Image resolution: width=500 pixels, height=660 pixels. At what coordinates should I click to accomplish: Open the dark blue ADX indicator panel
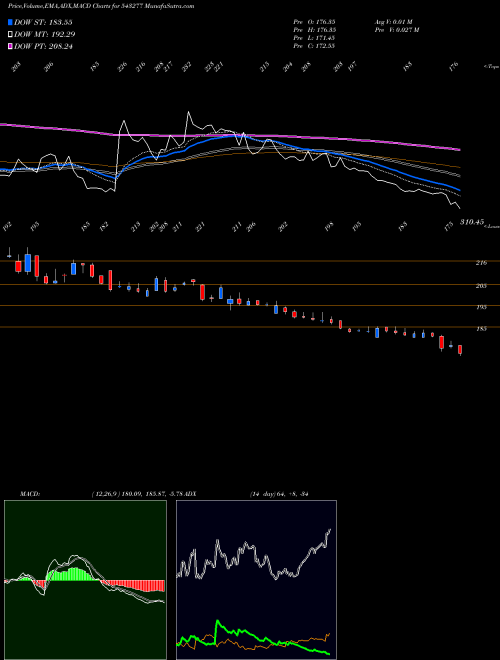tap(256, 580)
